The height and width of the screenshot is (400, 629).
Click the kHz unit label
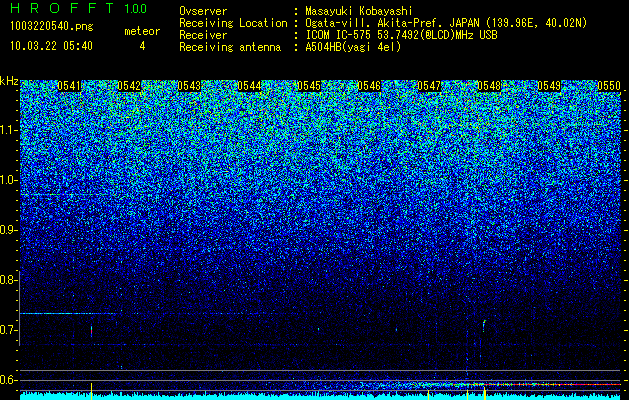tap(9, 81)
